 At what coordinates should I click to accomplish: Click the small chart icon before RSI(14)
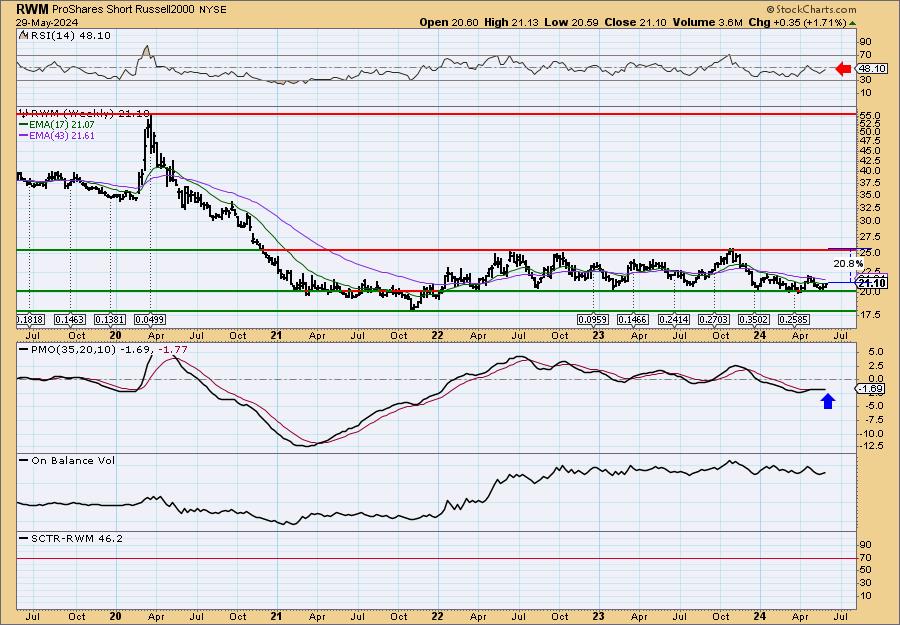tap(23, 35)
